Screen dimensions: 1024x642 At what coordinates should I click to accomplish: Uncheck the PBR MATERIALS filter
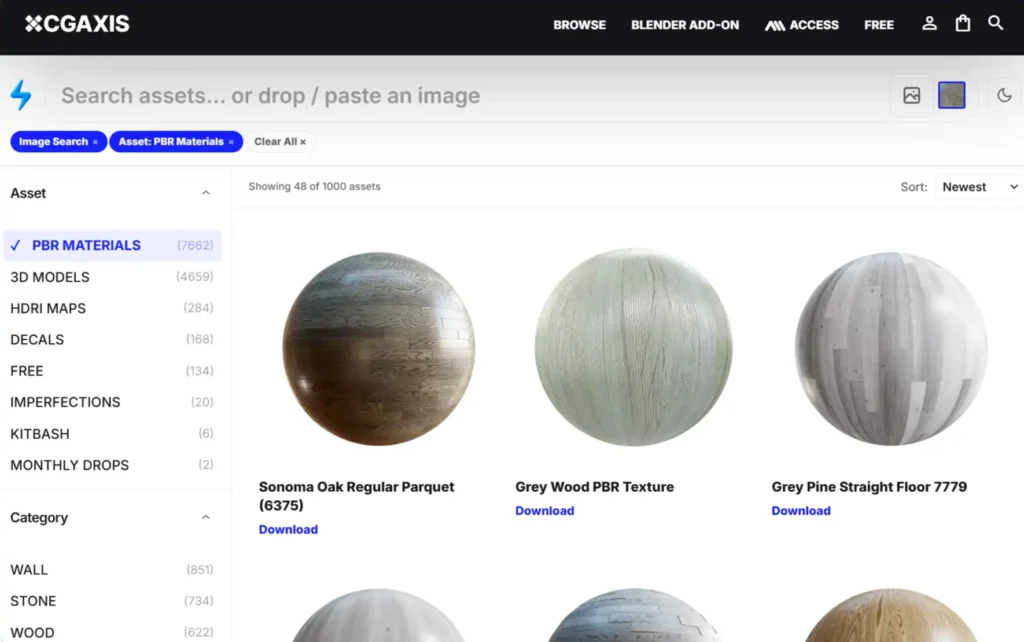tap(86, 245)
